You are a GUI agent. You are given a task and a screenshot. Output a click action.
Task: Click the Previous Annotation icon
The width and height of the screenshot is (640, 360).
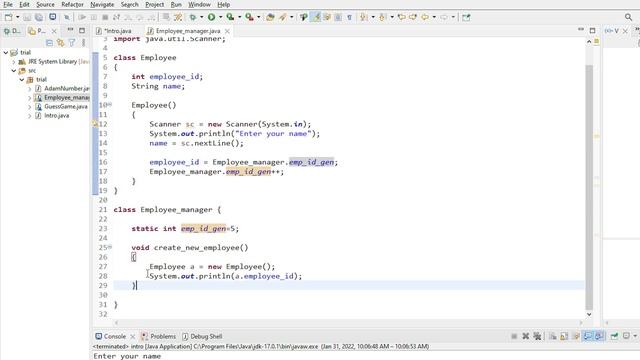pos(382,17)
